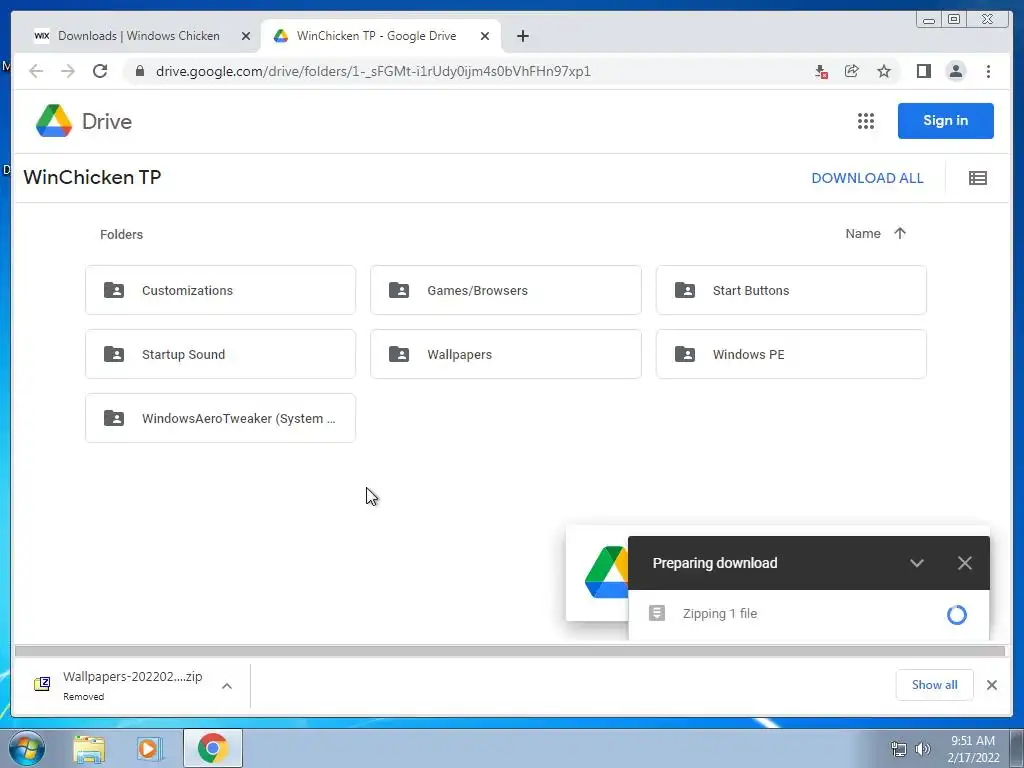
Task: Close the downloads bar
Action: (991, 684)
